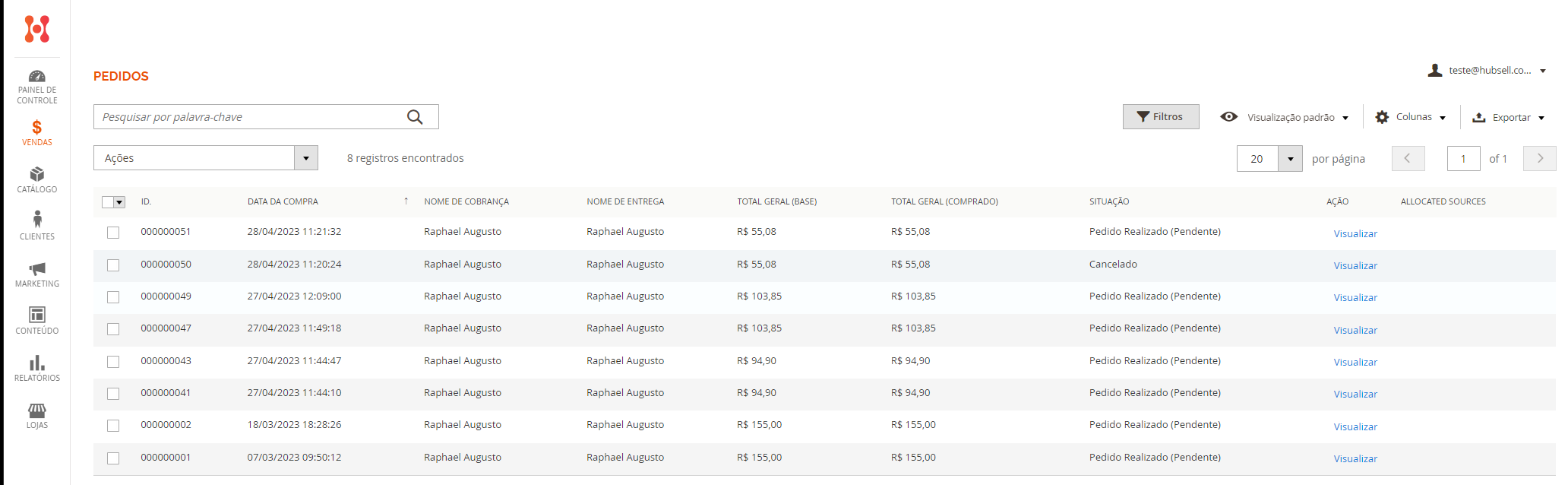Click the Filtros button
The height and width of the screenshot is (485, 1568).
coord(1160,117)
